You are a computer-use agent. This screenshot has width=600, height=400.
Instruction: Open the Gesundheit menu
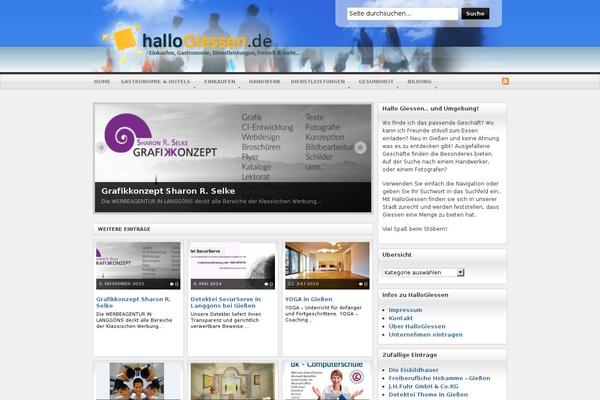(x=376, y=82)
